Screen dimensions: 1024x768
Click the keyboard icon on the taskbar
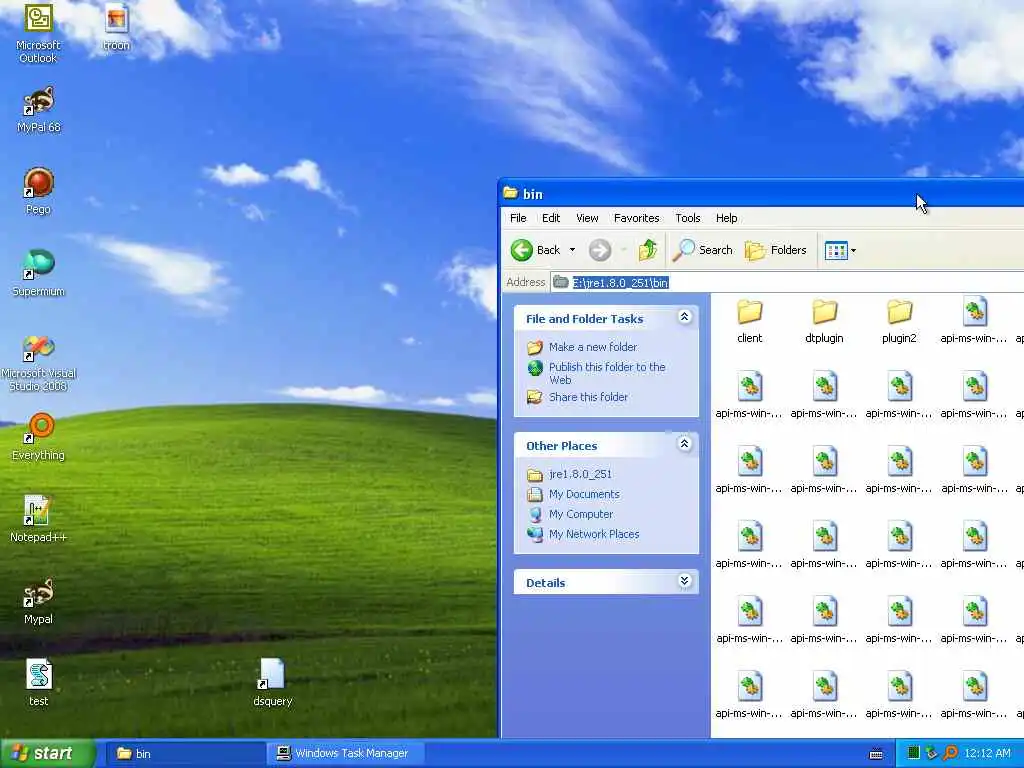click(876, 754)
